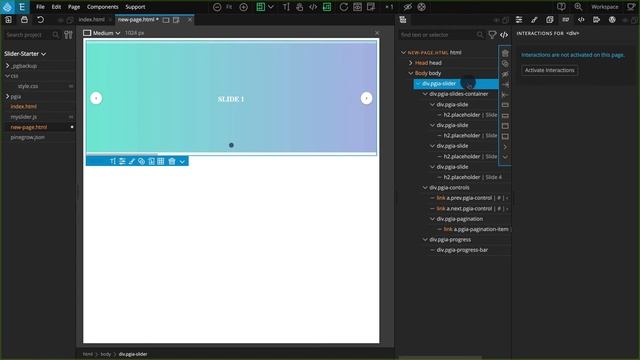Toggle the tree filter funnel icon

pos(492,35)
